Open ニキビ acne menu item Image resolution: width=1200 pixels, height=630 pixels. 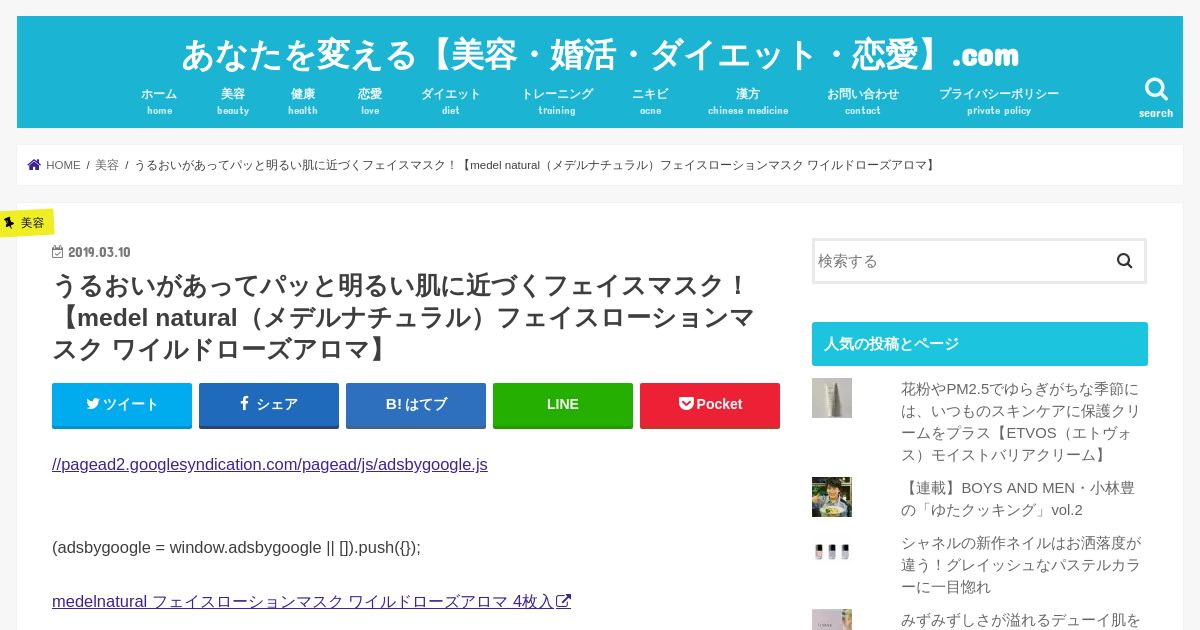(x=650, y=101)
